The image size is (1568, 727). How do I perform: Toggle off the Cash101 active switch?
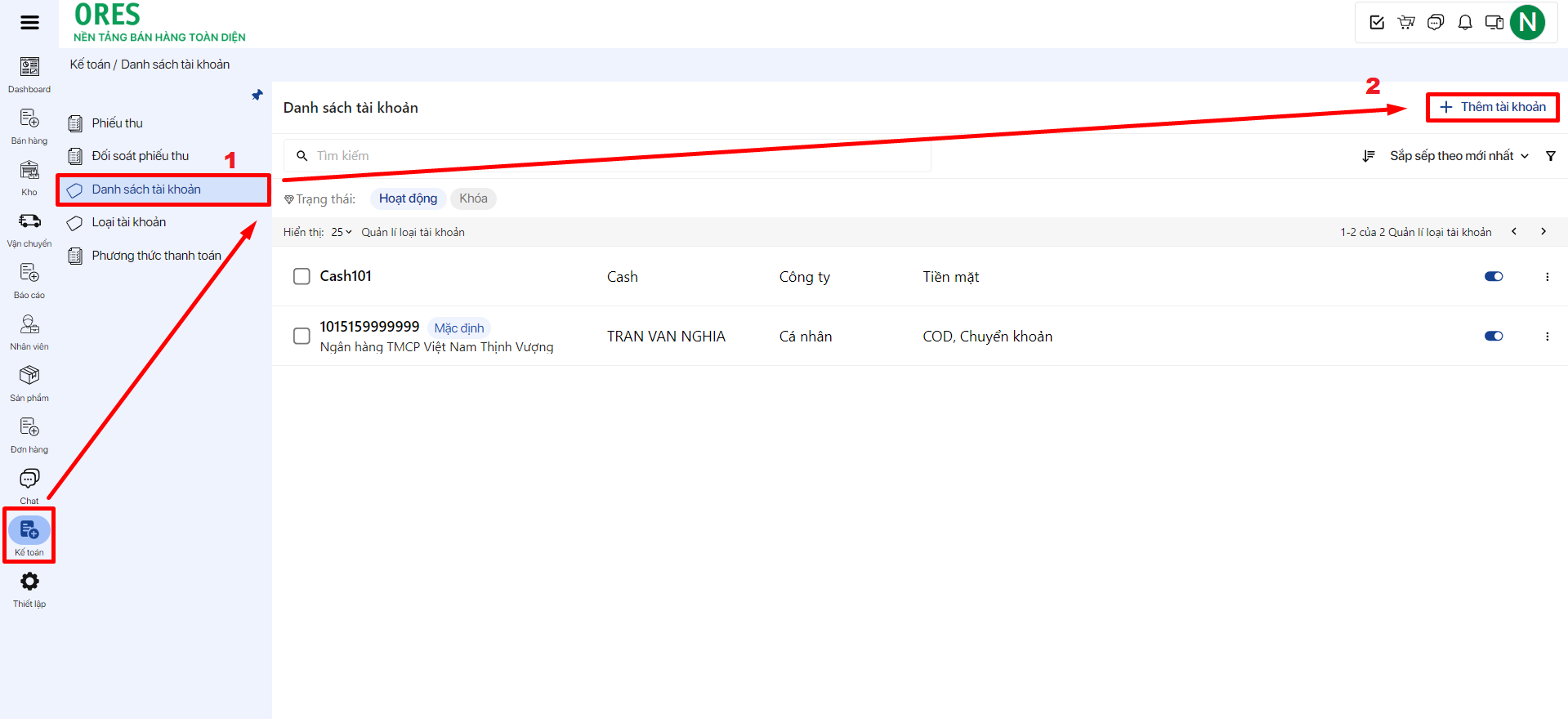[1493, 276]
